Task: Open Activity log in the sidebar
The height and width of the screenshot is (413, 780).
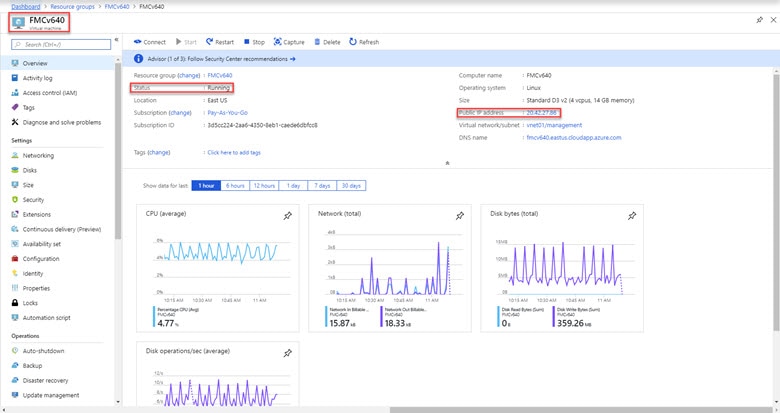Action: click(x=38, y=77)
